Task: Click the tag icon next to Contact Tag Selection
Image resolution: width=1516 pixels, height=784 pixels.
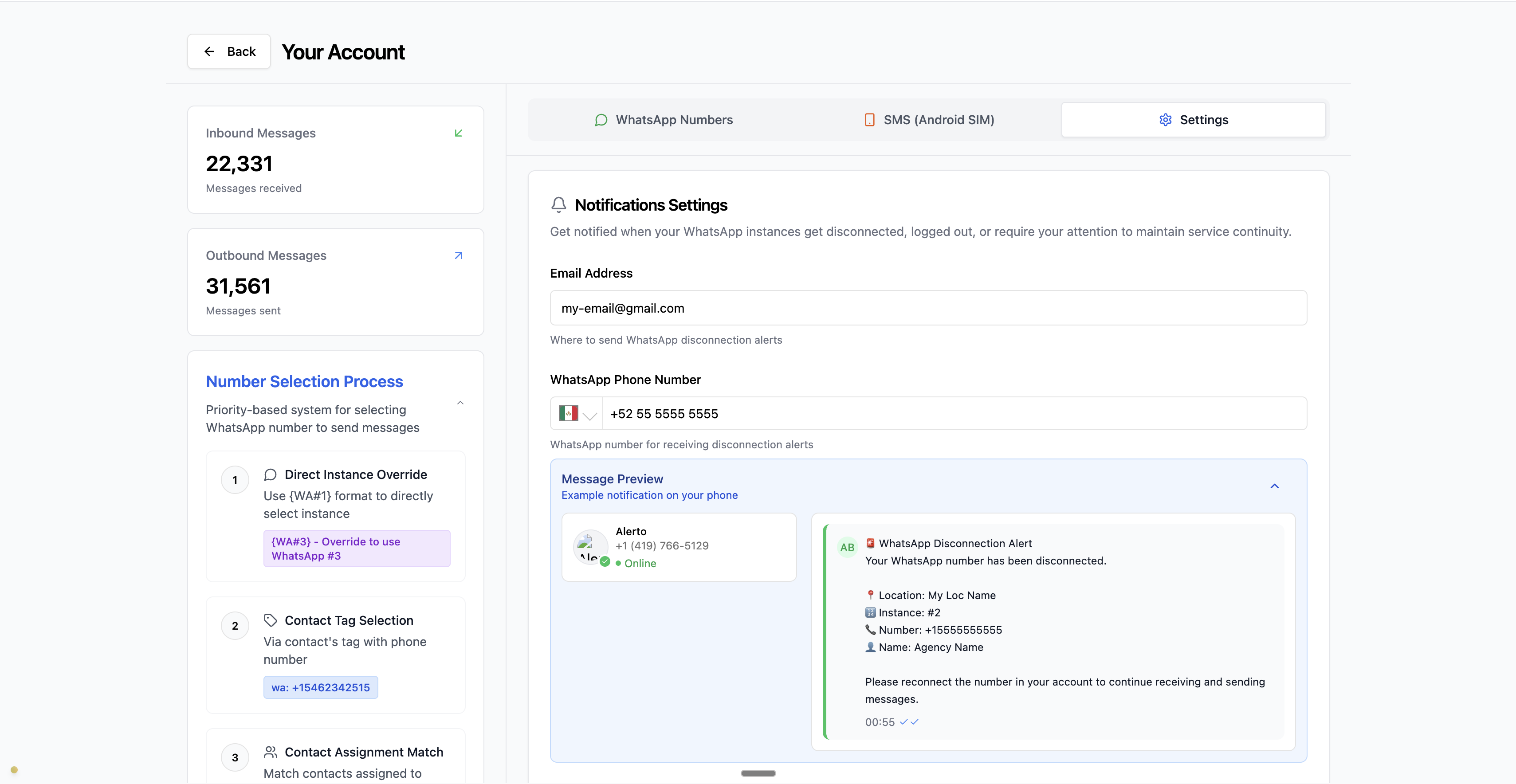Action: click(x=271, y=620)
